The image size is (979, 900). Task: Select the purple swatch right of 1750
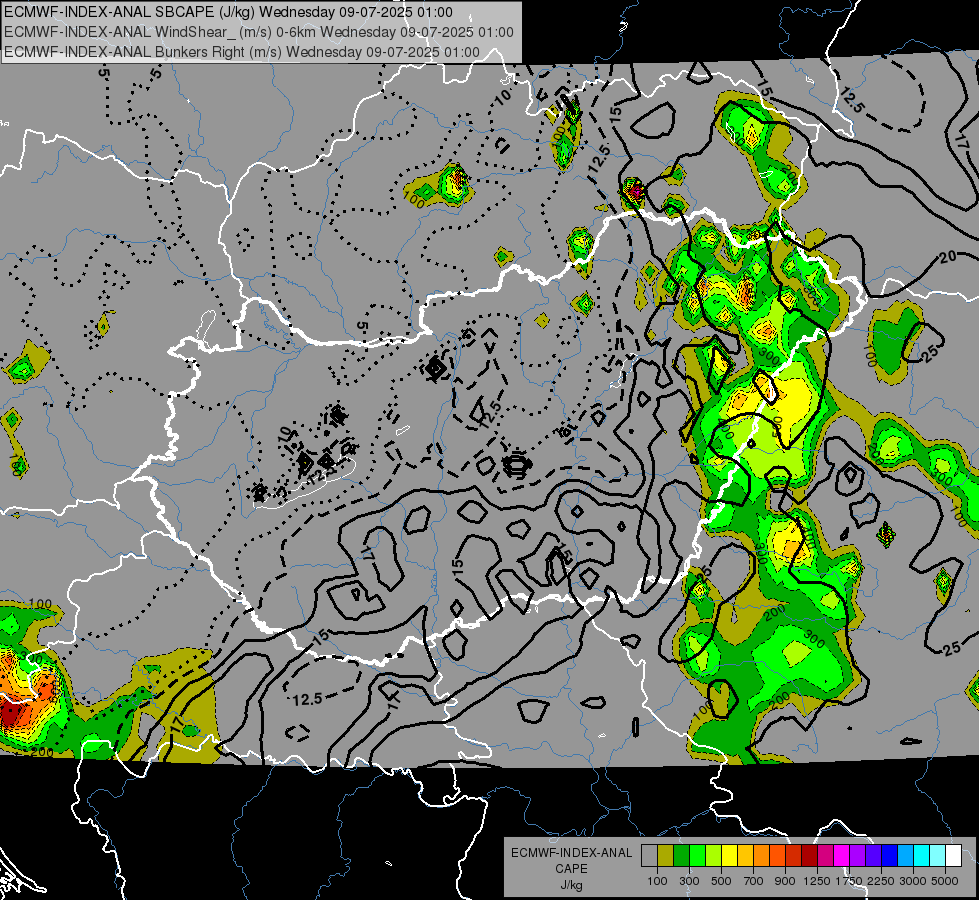point(858,856)
